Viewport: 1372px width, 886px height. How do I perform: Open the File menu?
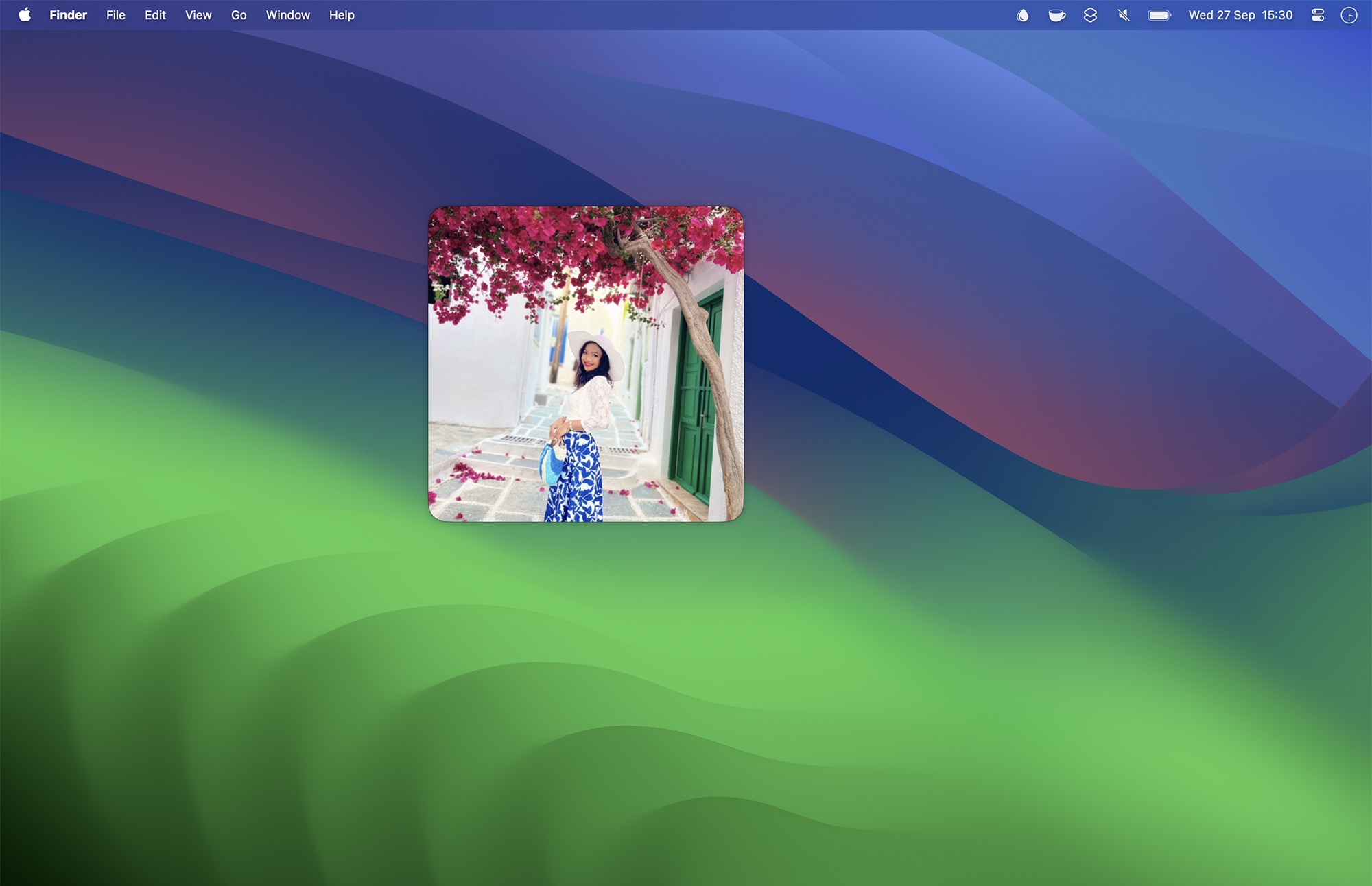115,15
